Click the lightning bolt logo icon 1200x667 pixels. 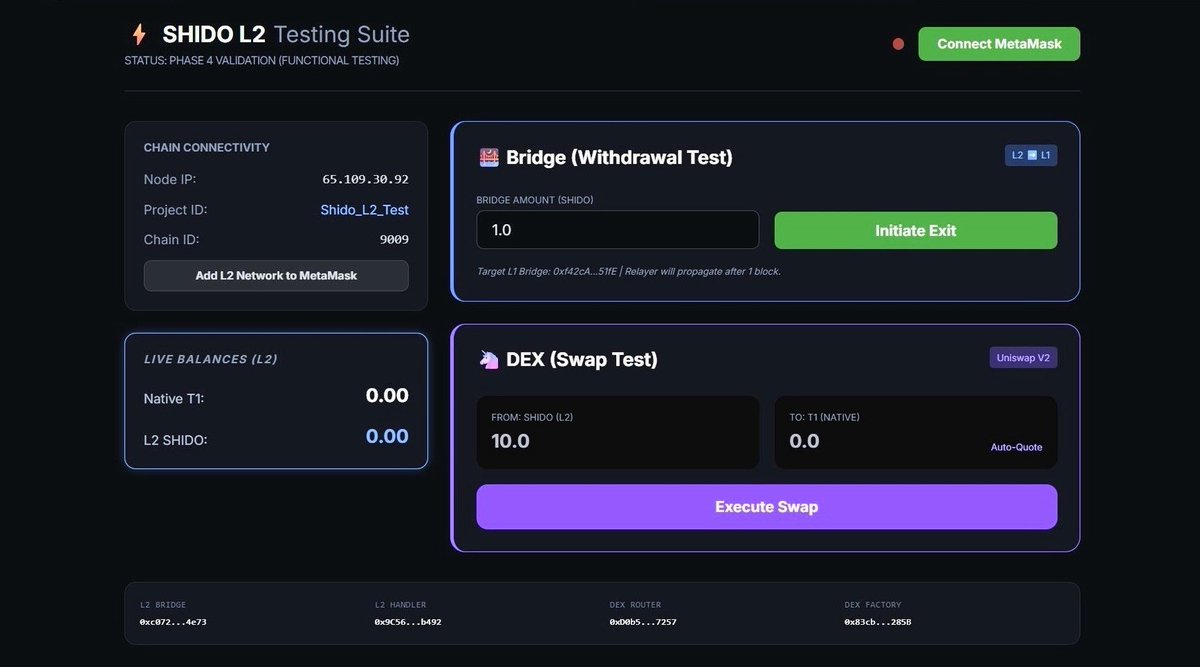[139, 35]
